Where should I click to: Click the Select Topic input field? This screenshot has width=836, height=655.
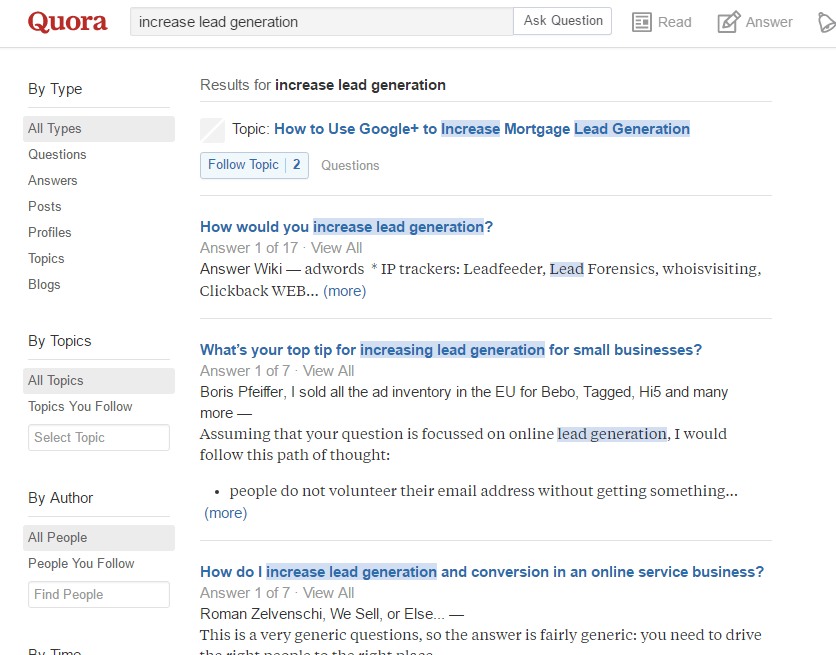point(99,438)
